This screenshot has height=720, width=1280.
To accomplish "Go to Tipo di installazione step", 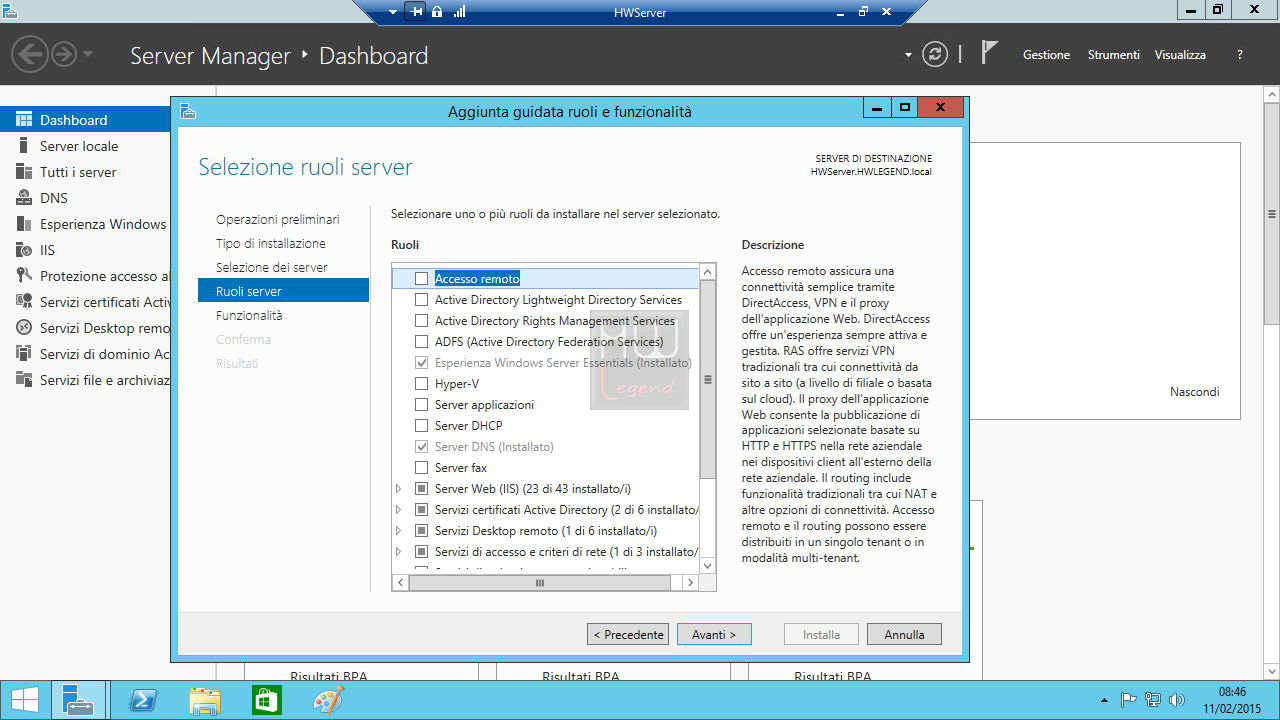I will pos(271,243).
